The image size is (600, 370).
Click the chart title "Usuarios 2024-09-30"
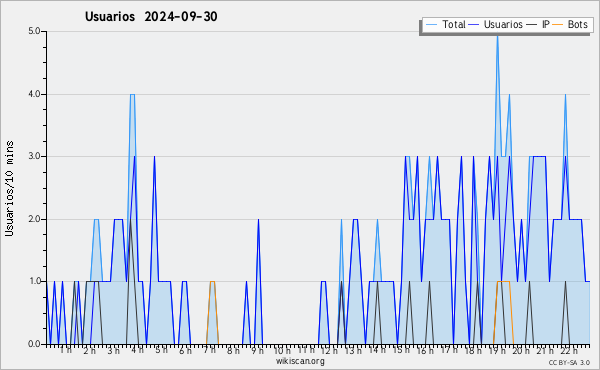coord(151,17)
